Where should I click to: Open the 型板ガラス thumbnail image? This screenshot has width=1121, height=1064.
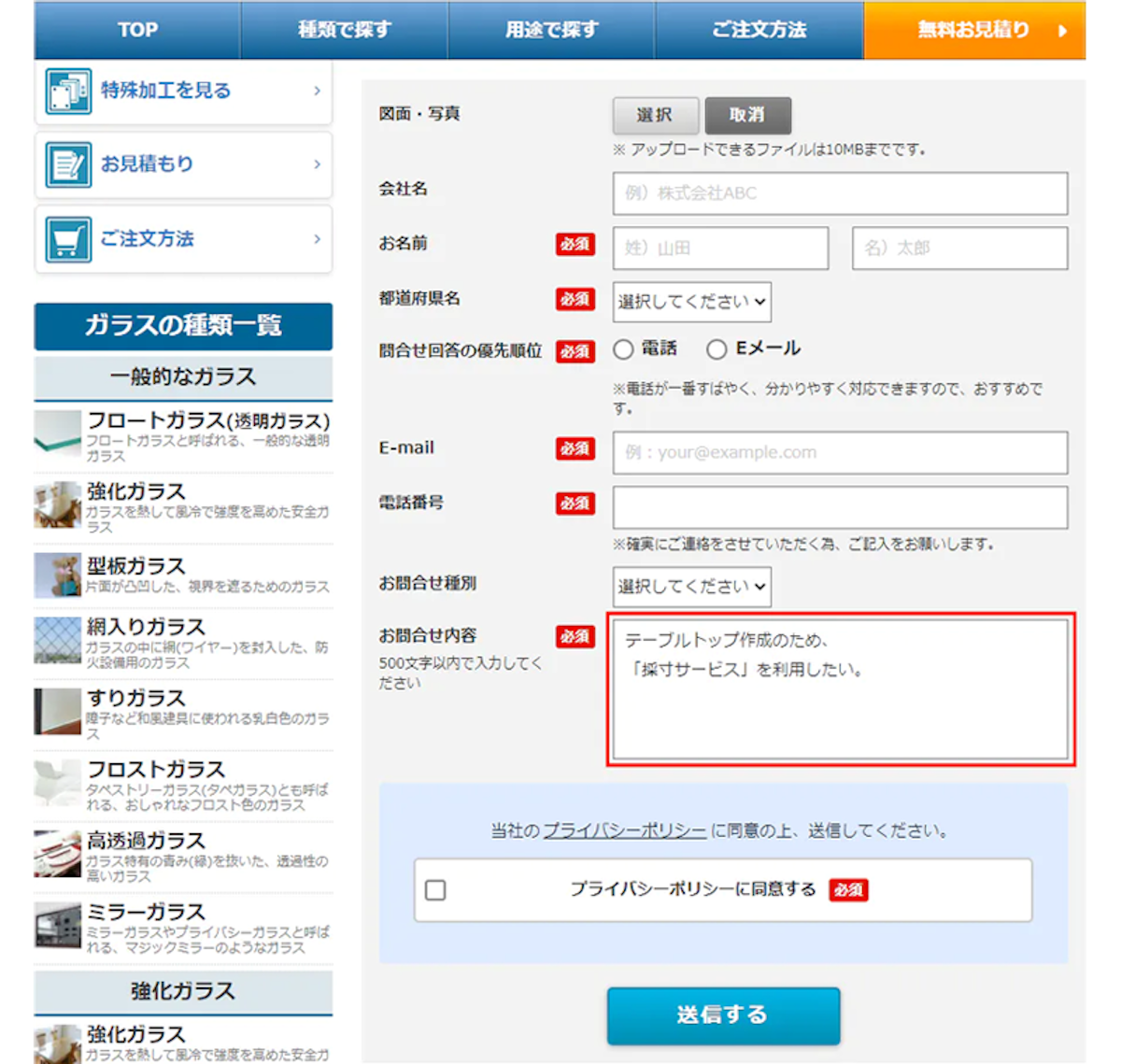[x=58, y=575]
